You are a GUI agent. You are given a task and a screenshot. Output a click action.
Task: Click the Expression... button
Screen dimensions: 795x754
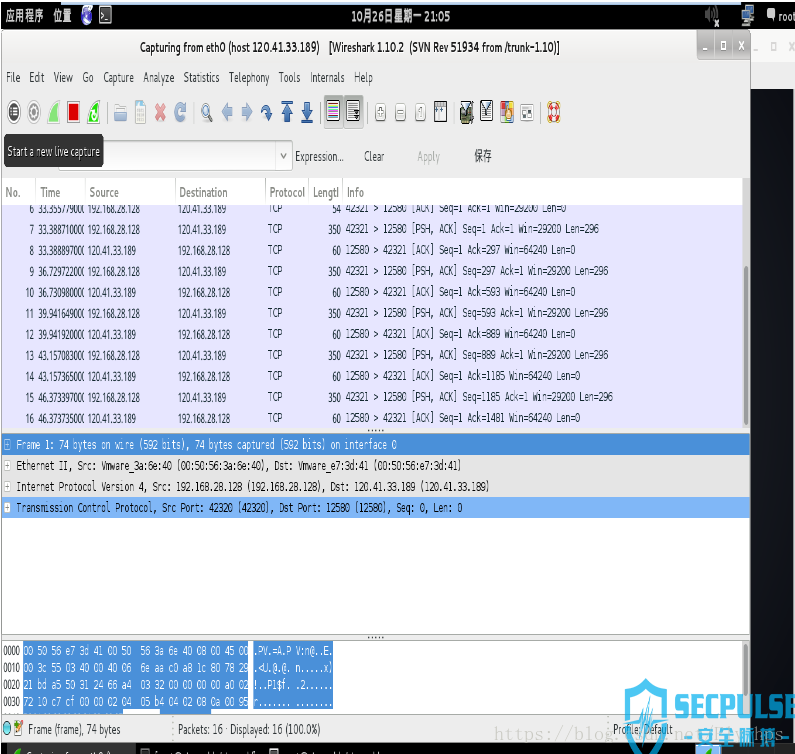(x=319, y=157)
